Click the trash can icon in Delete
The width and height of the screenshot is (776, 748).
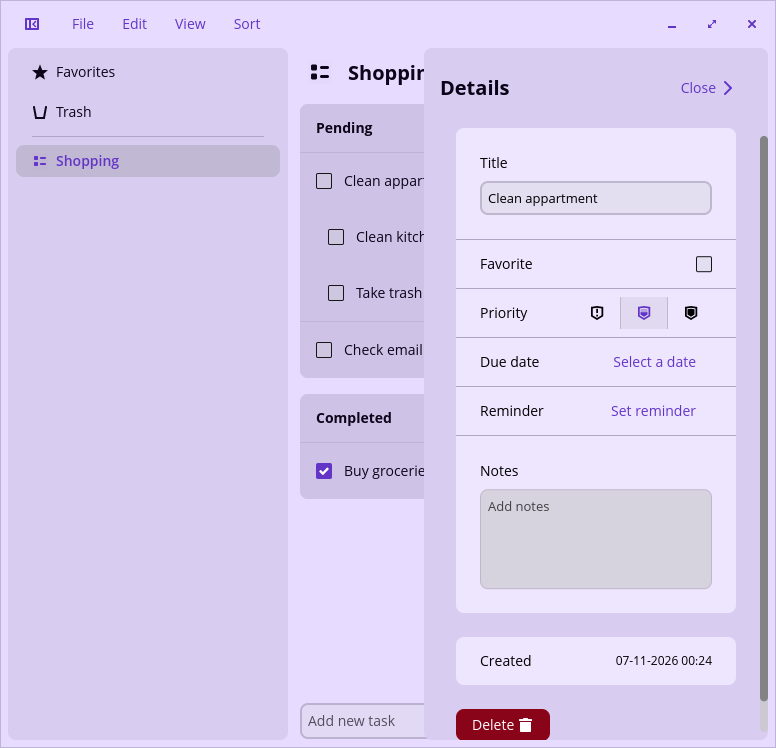[526, 725]
